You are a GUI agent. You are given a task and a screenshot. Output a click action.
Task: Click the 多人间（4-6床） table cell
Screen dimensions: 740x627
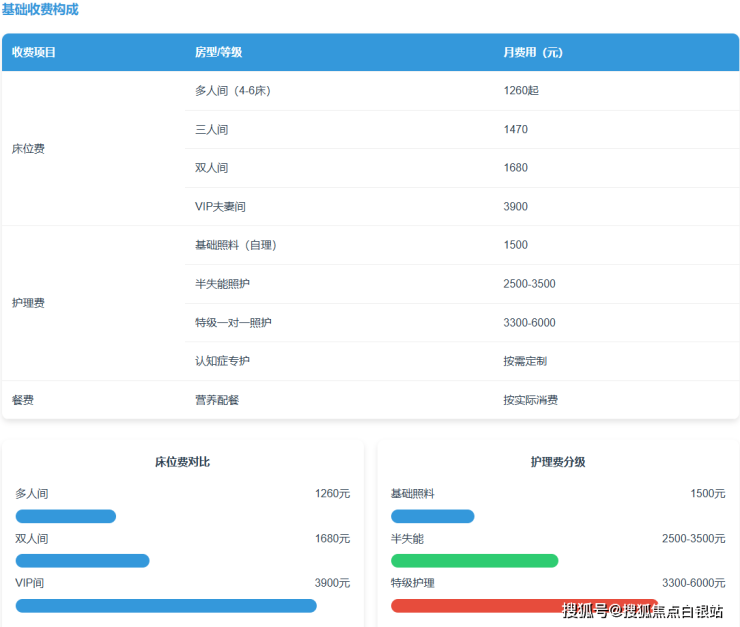tap(233, 91)
